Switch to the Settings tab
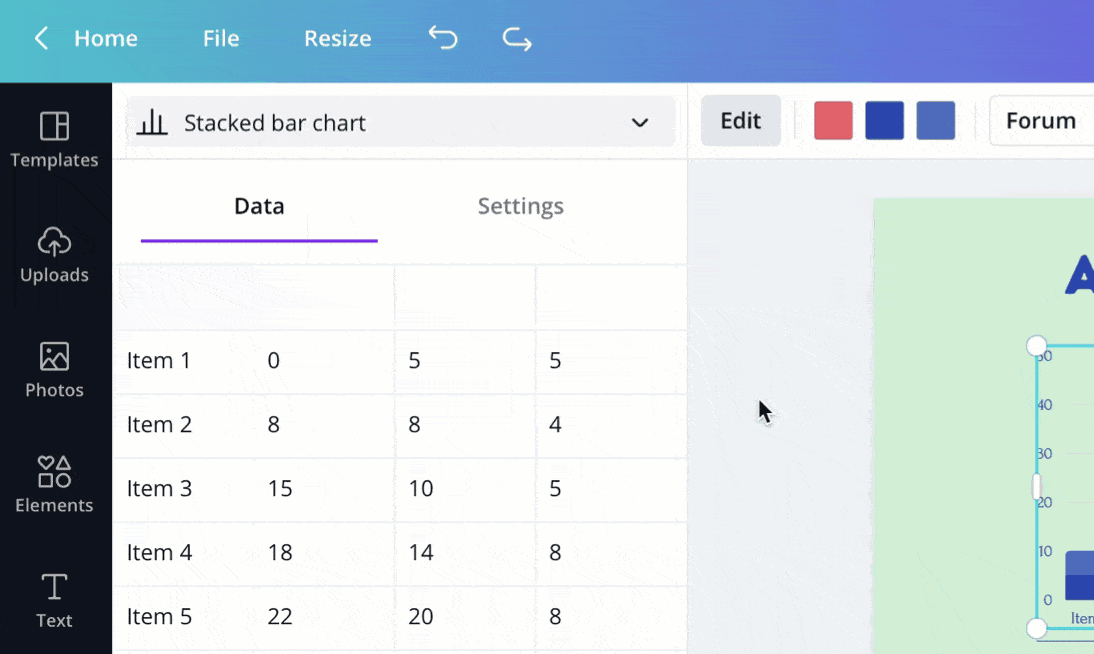The height and width of the screenshot is (654, 1094). pyautogui.click(x=520, y=206)
